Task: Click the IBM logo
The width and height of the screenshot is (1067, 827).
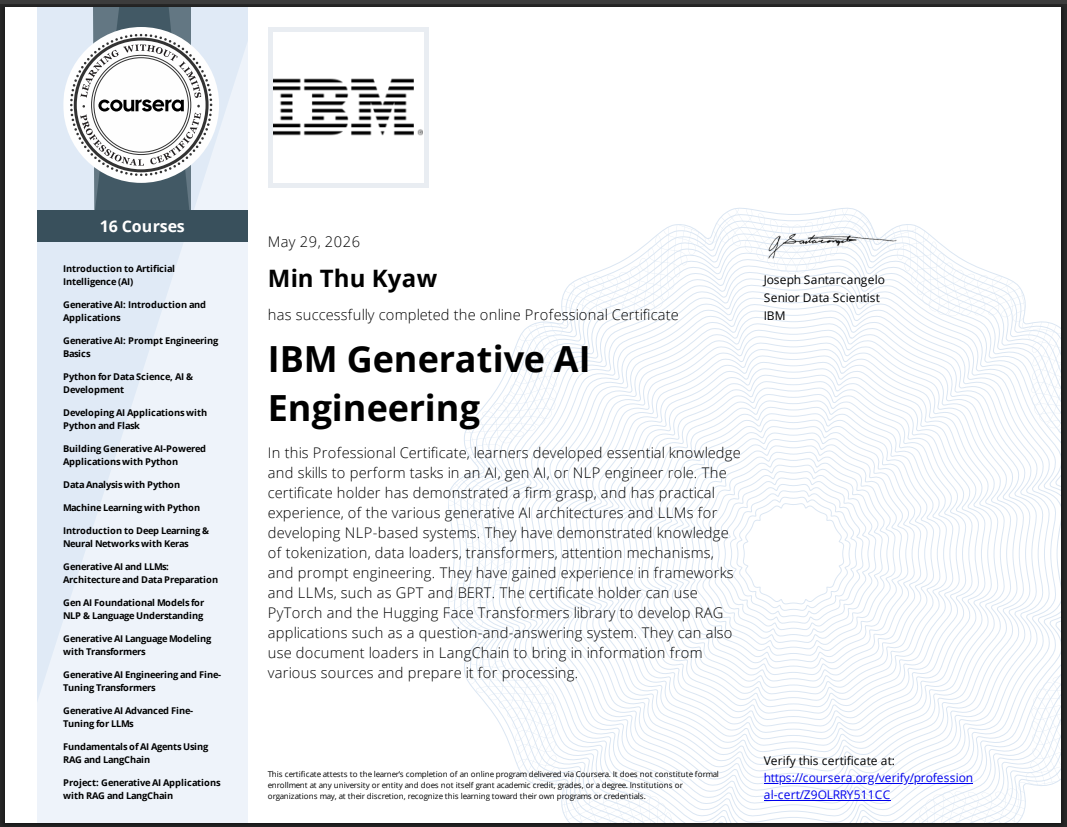Action: [348, 108]
